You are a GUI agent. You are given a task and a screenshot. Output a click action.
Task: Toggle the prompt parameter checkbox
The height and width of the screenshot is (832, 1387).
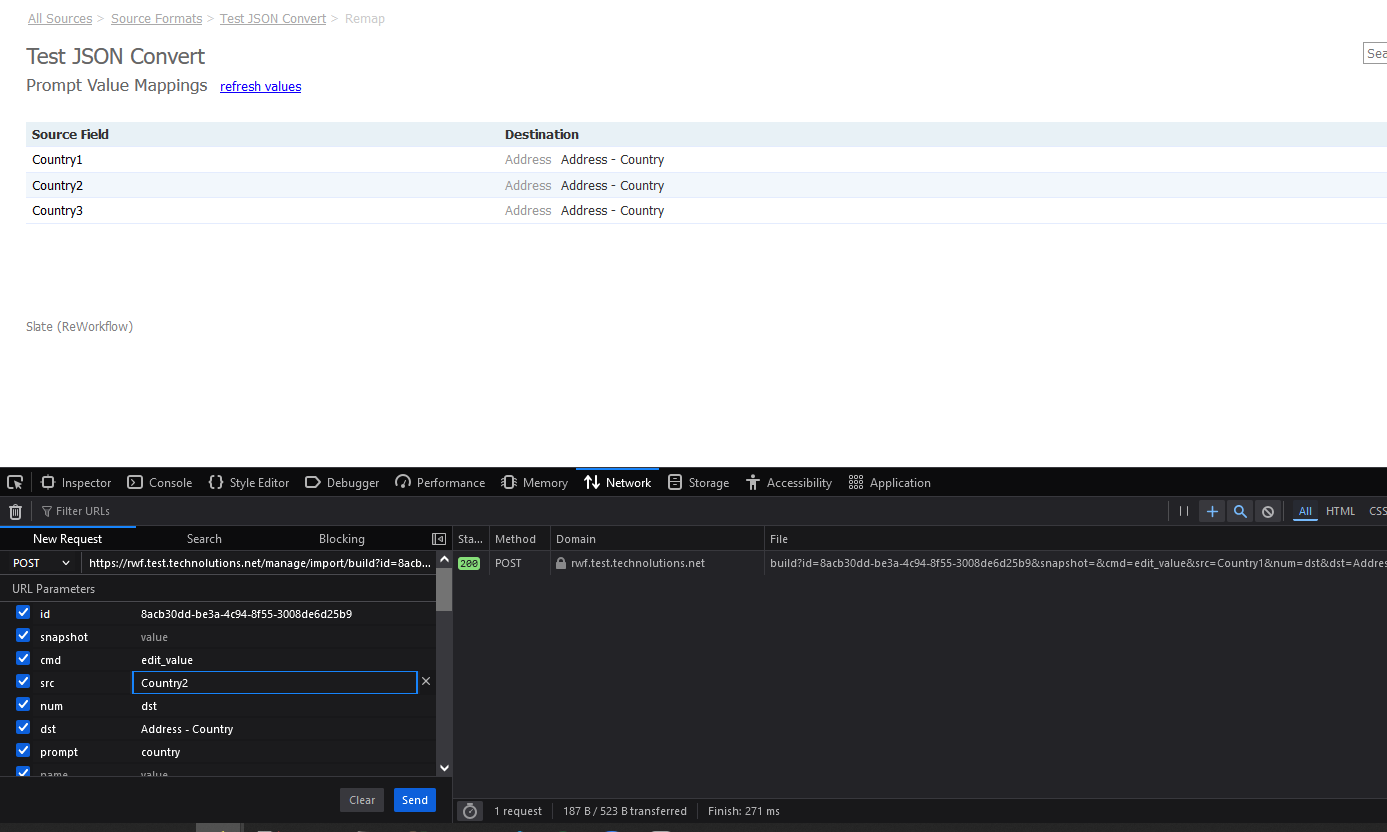click(x=23, y=750)
